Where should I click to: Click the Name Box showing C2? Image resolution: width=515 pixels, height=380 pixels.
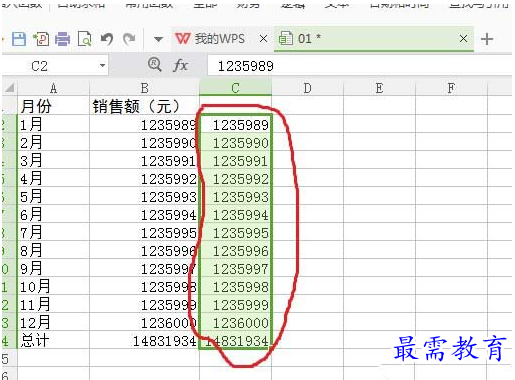[55, 66]
